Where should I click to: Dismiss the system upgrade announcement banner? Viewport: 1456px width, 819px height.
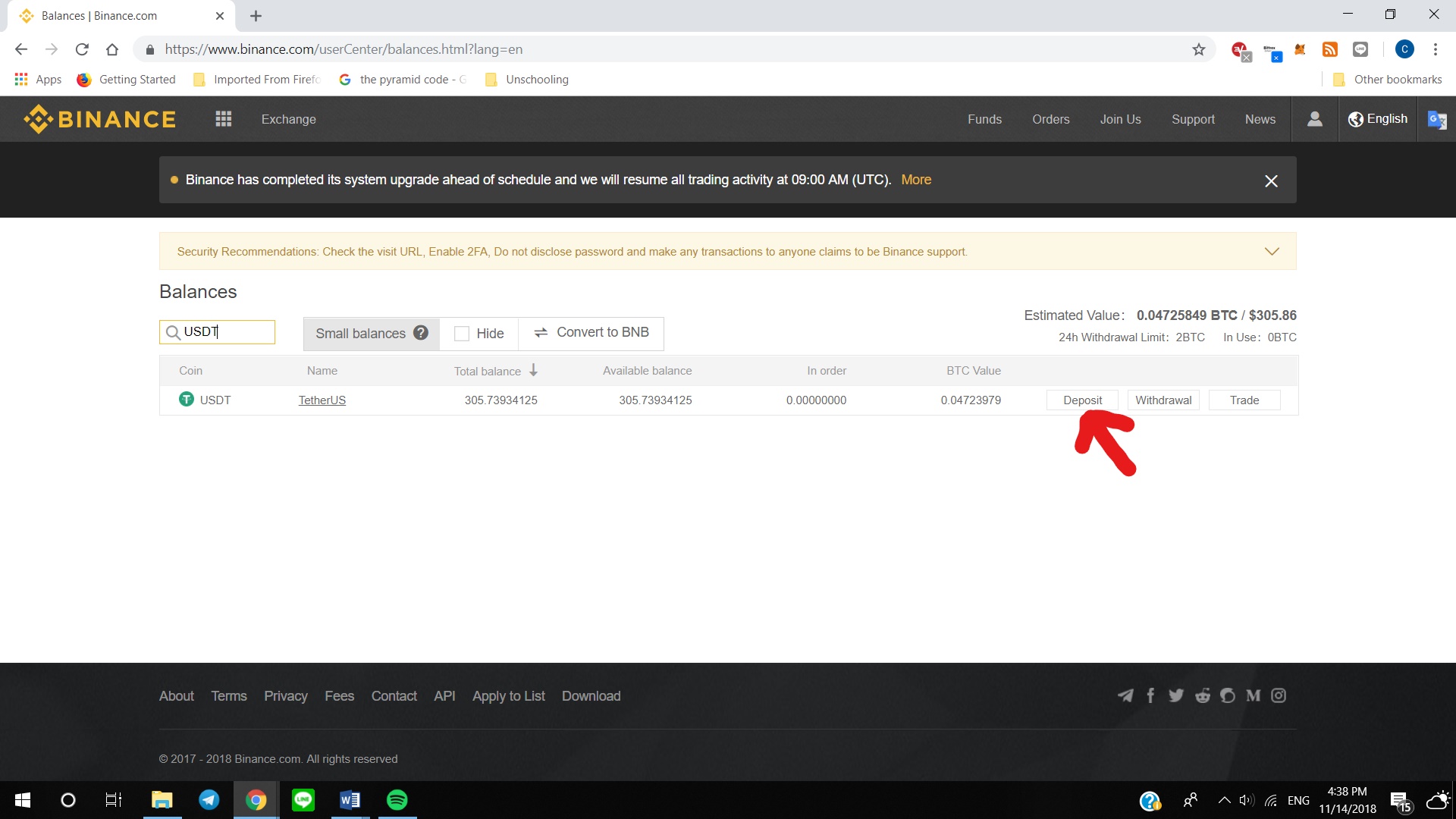(1271, 180)
